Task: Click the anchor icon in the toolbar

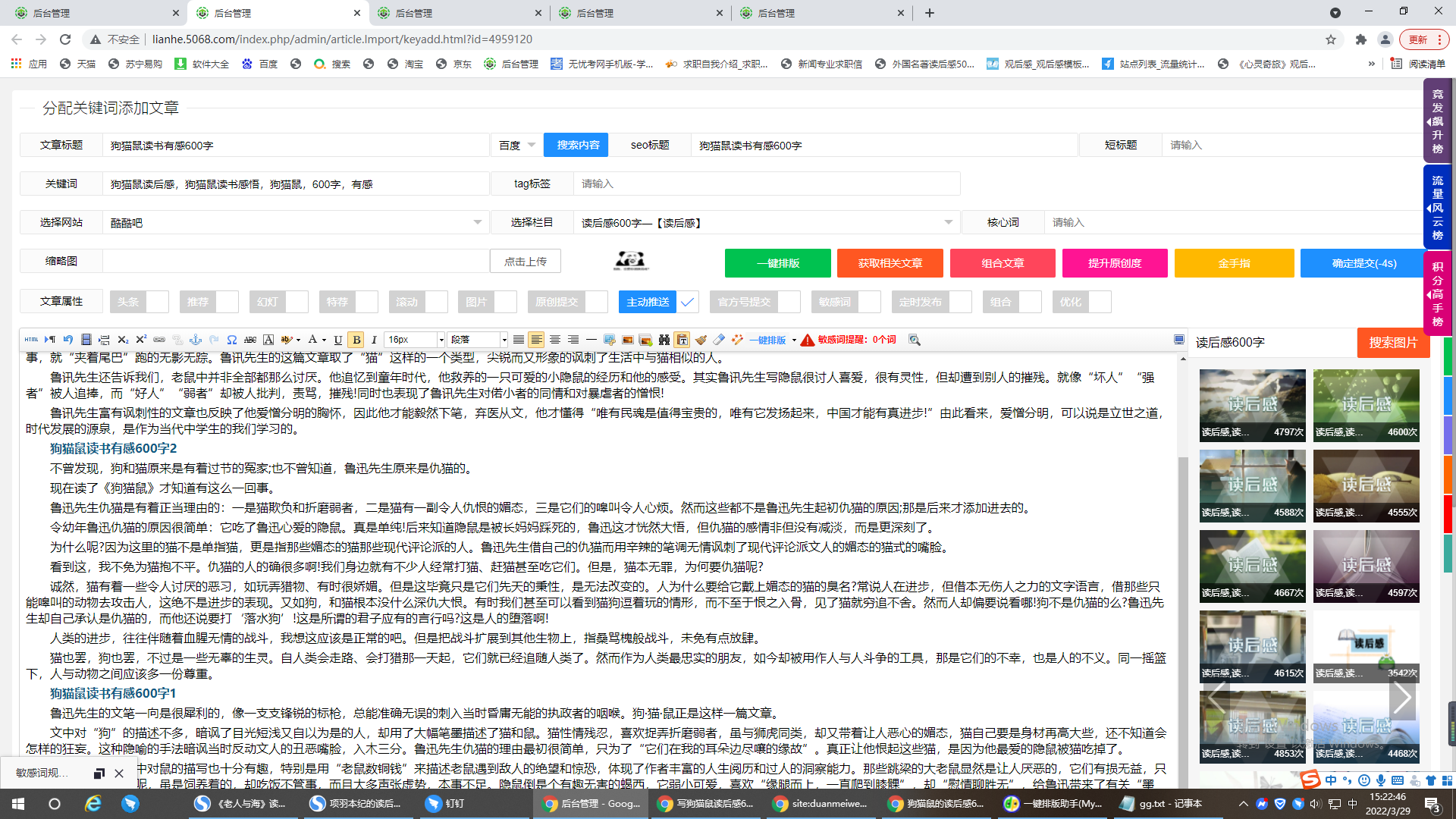Action: click(196, 340)
